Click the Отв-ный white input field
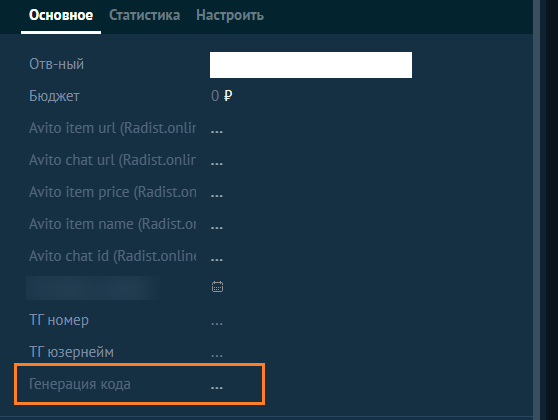 pos(311,65)
